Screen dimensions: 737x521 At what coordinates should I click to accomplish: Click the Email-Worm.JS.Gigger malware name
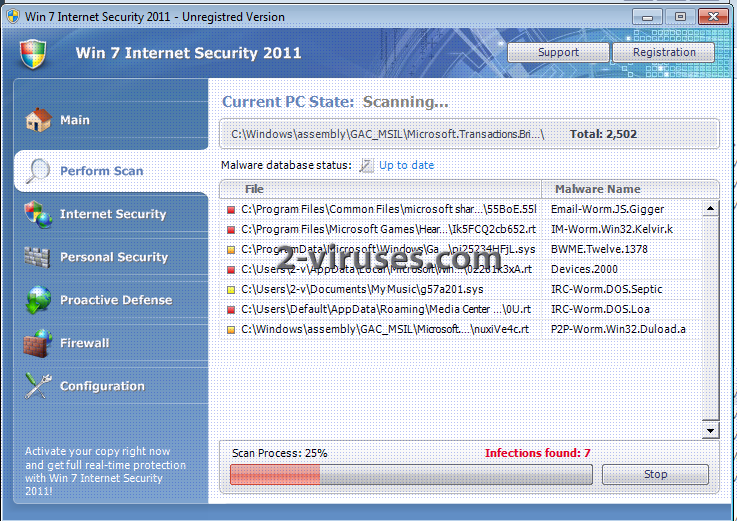tap(607, 209)
